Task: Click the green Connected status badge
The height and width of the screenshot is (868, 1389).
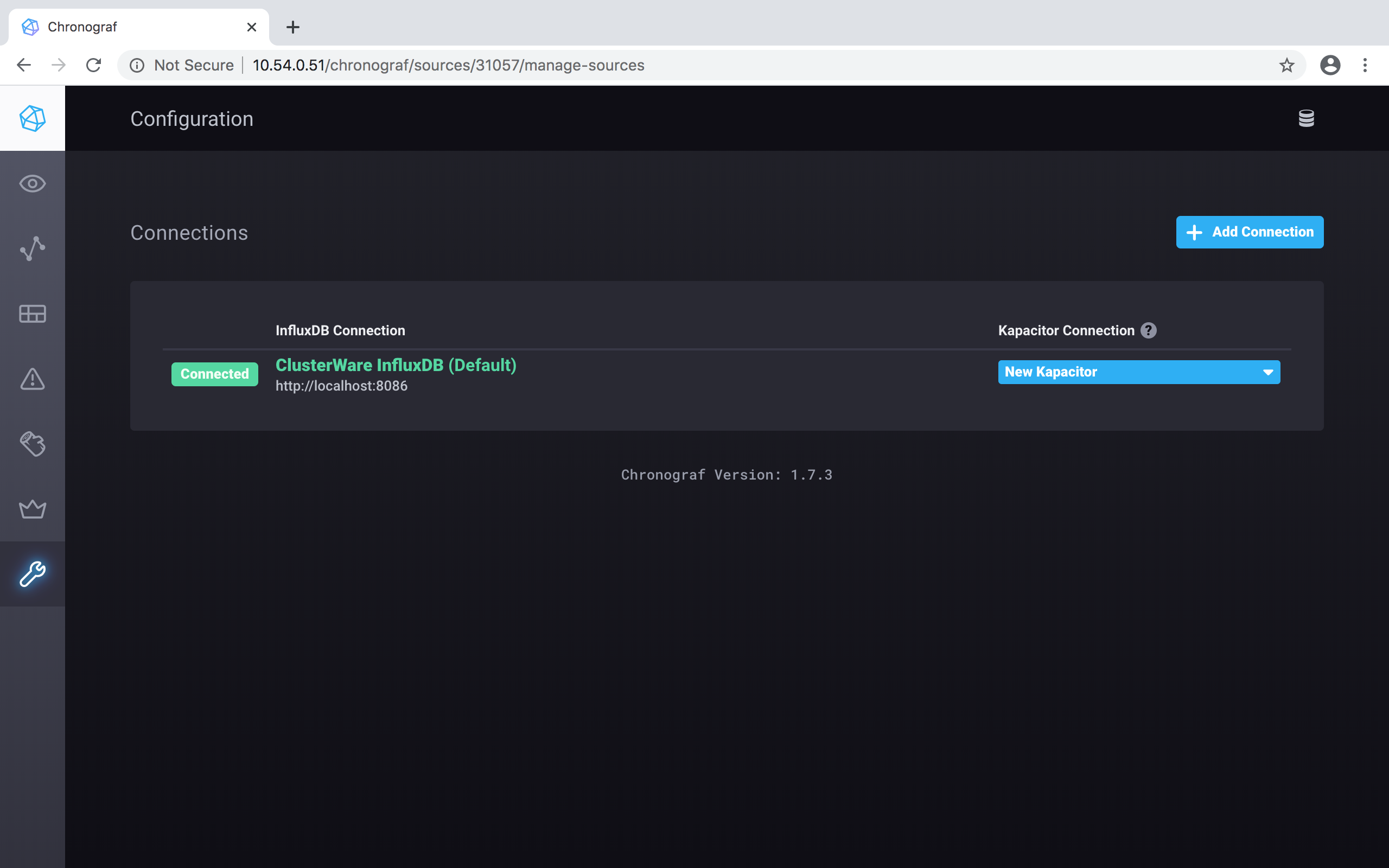Action: click(215, 374)
